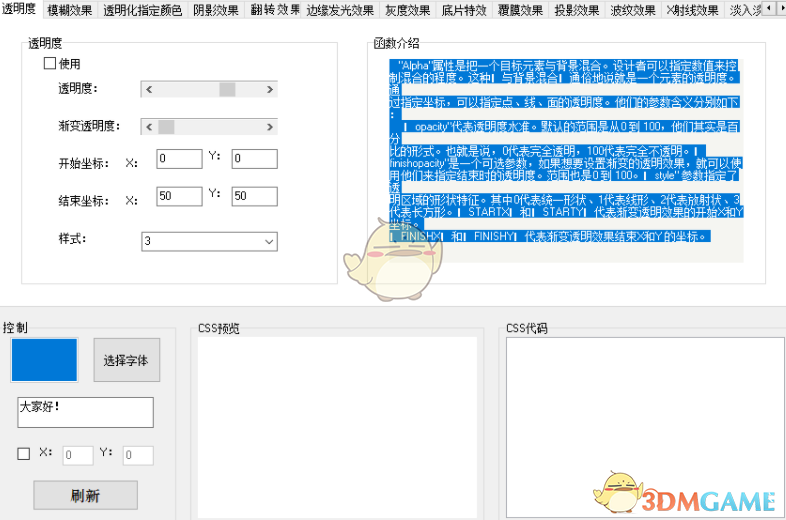Click the disabled Y field in 控制

(138, 455)
